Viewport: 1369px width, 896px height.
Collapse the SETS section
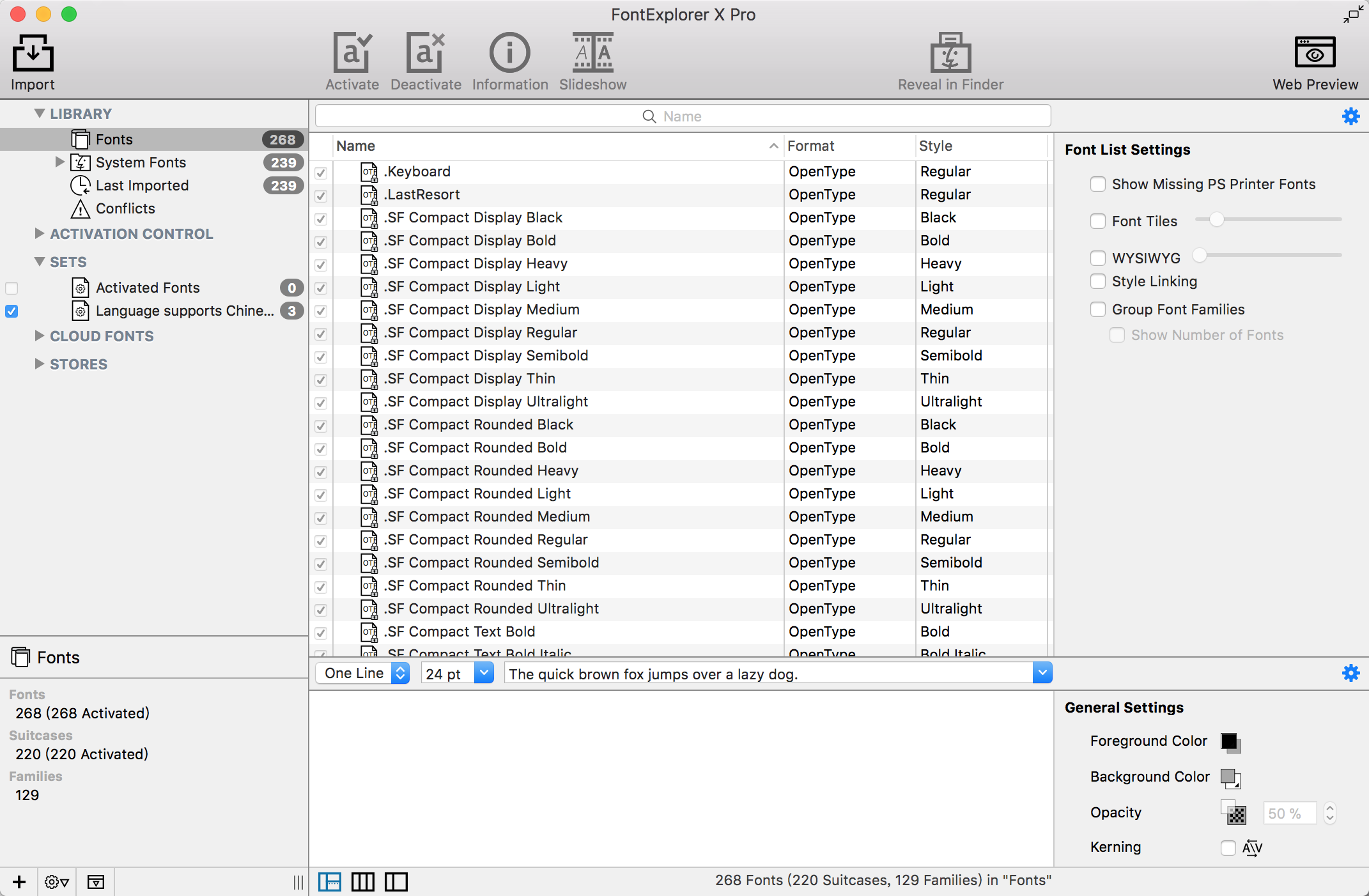40,261
